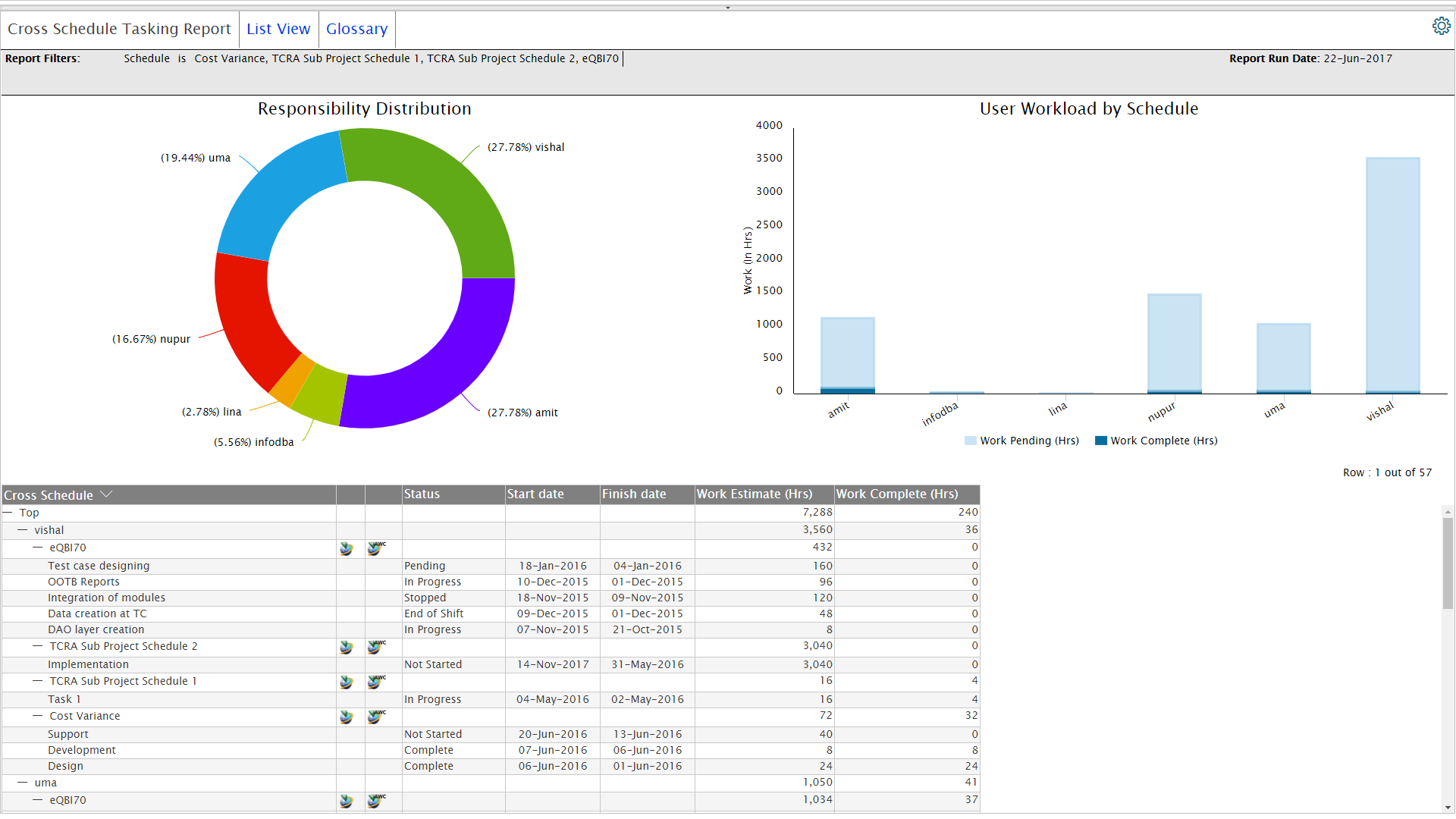Click nupur bar in workload chart

click(1174, 344)
